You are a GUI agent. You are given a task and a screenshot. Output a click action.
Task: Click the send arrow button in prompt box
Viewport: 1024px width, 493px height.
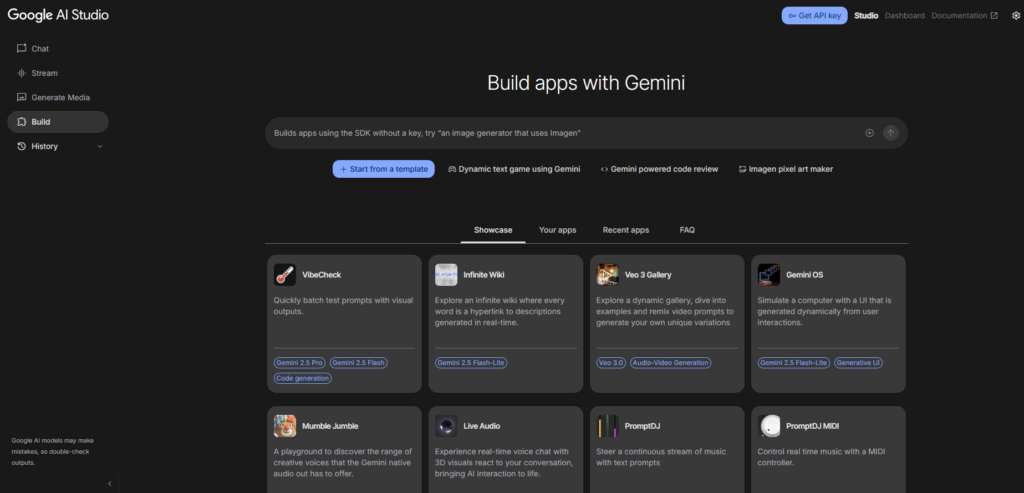click(891, 133)
